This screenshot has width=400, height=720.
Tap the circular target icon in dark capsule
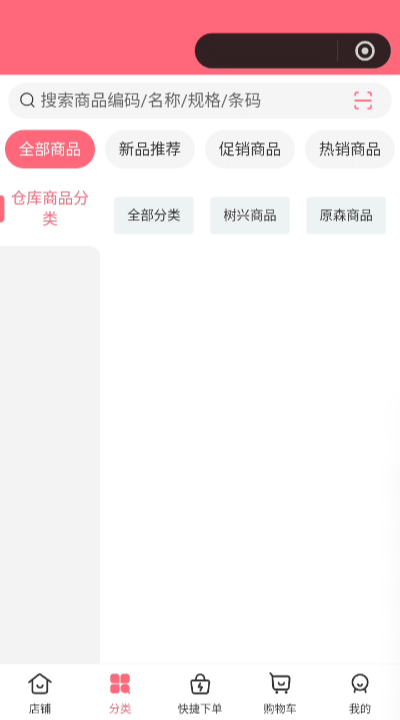point(365,51)
